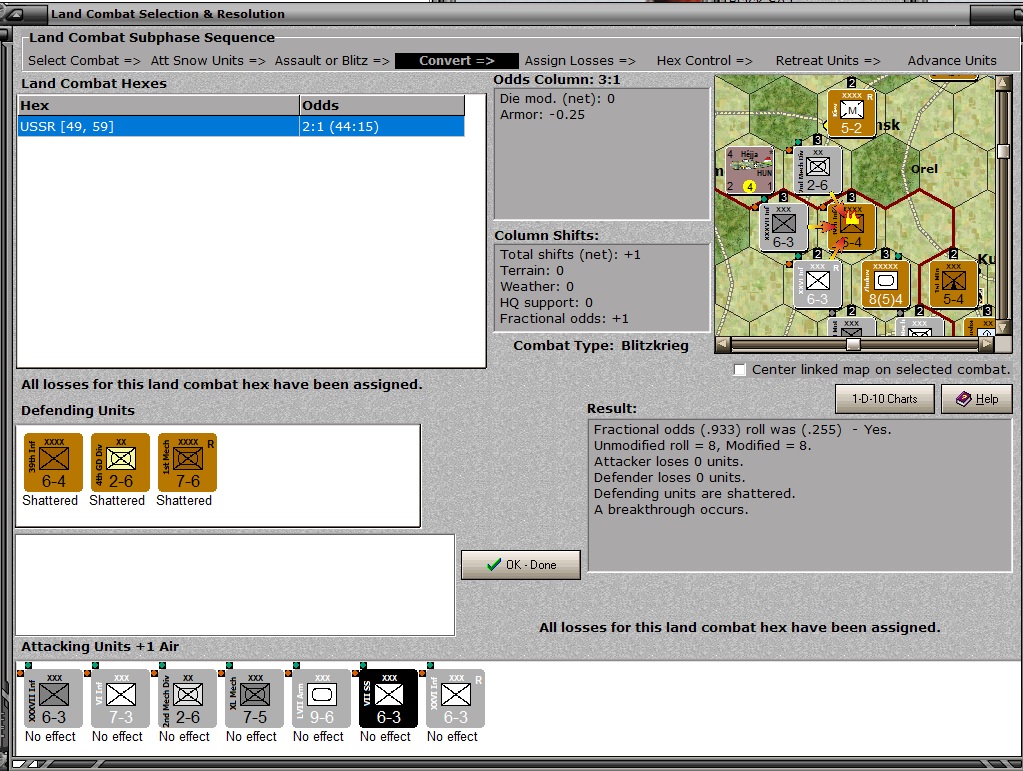Screen dimensions: 1023x771
Task: Click the 2nd Mech Div 2-6 counter on map
Action: (817, 170)
